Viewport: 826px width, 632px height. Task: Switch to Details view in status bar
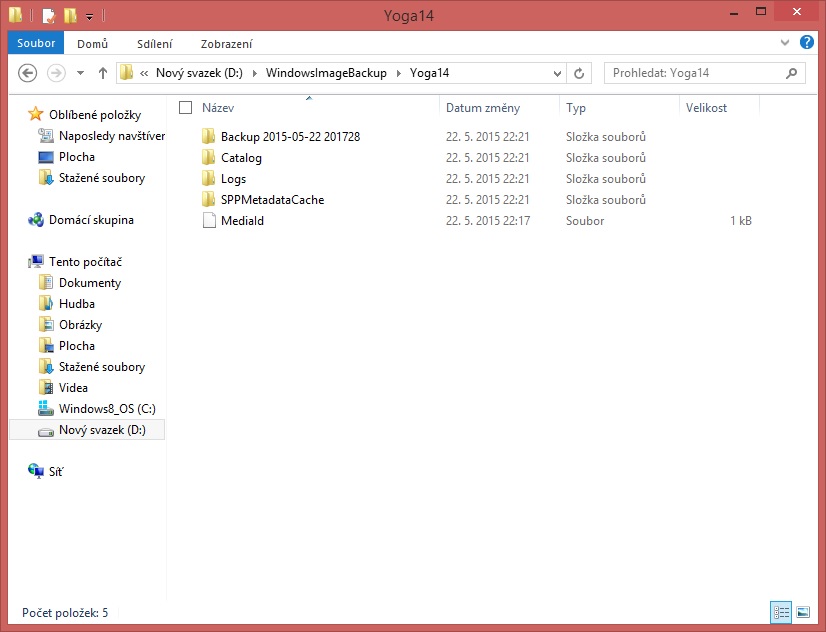(x=781, y=611)
